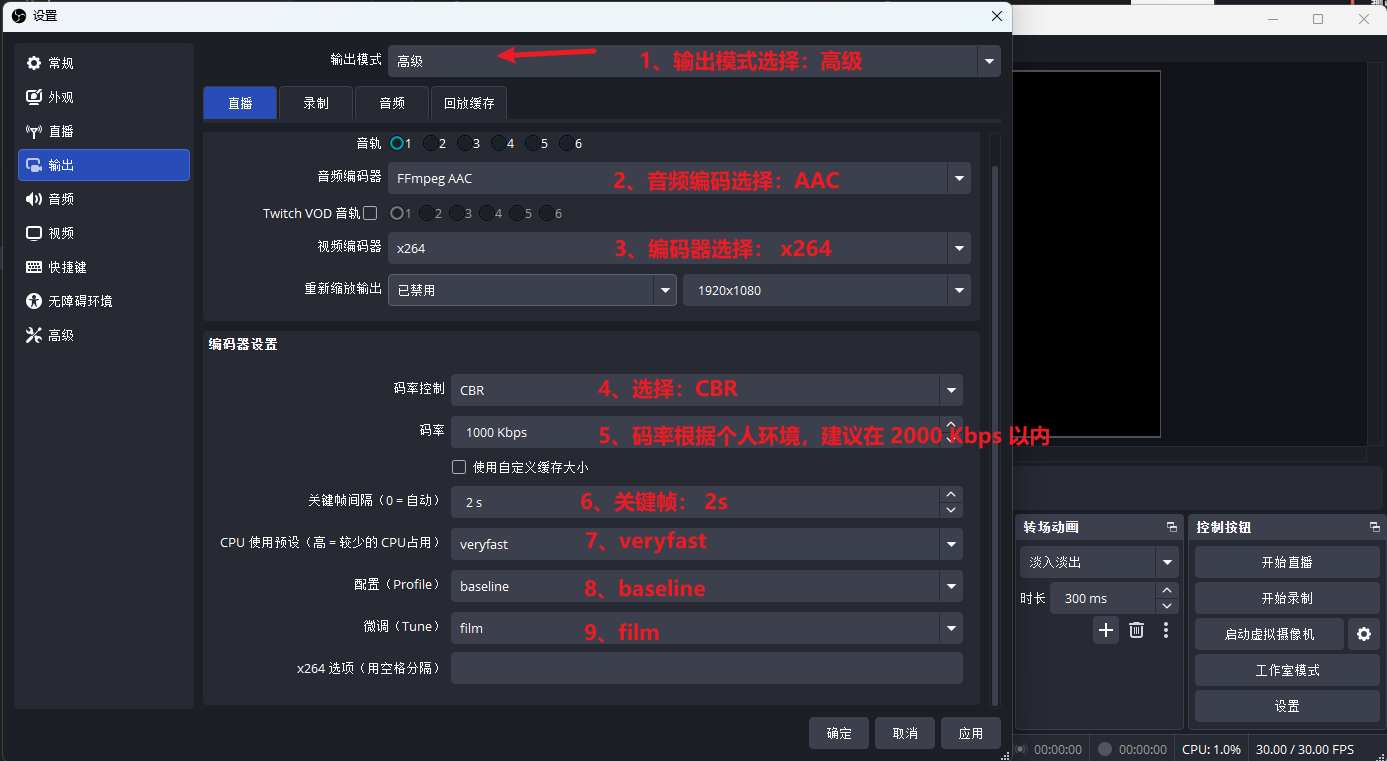1387x761 pixels.
Task: Open 无障碍环境 settings via its accessibility icon
Action: coord(34,301)
